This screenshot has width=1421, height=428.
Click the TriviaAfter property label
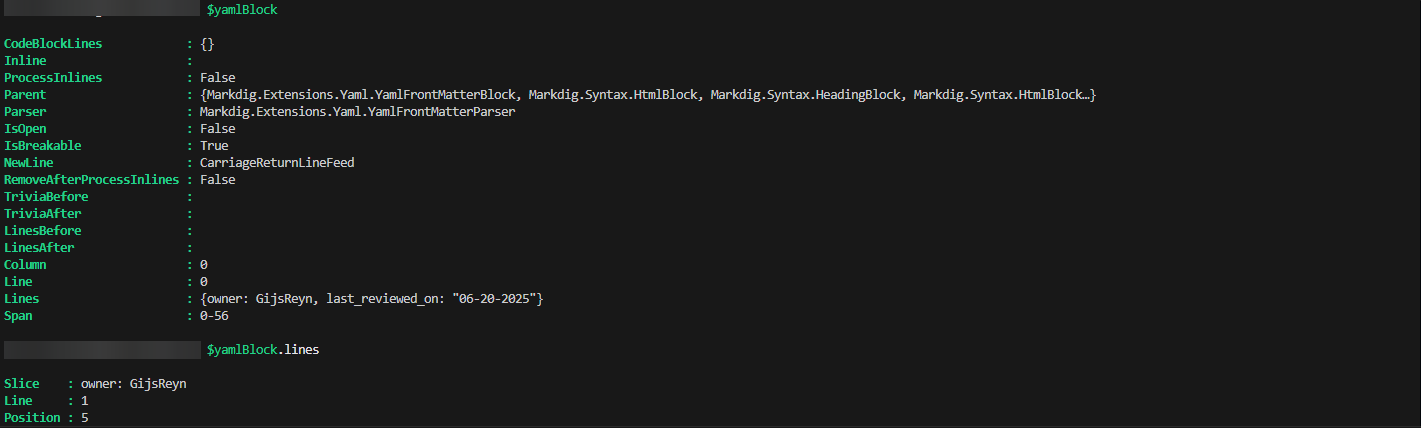click(42, 214)
